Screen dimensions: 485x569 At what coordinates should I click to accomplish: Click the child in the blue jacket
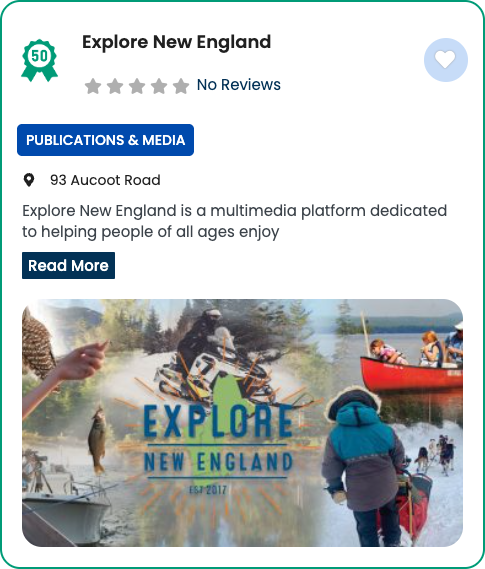(x=363, y=466)
